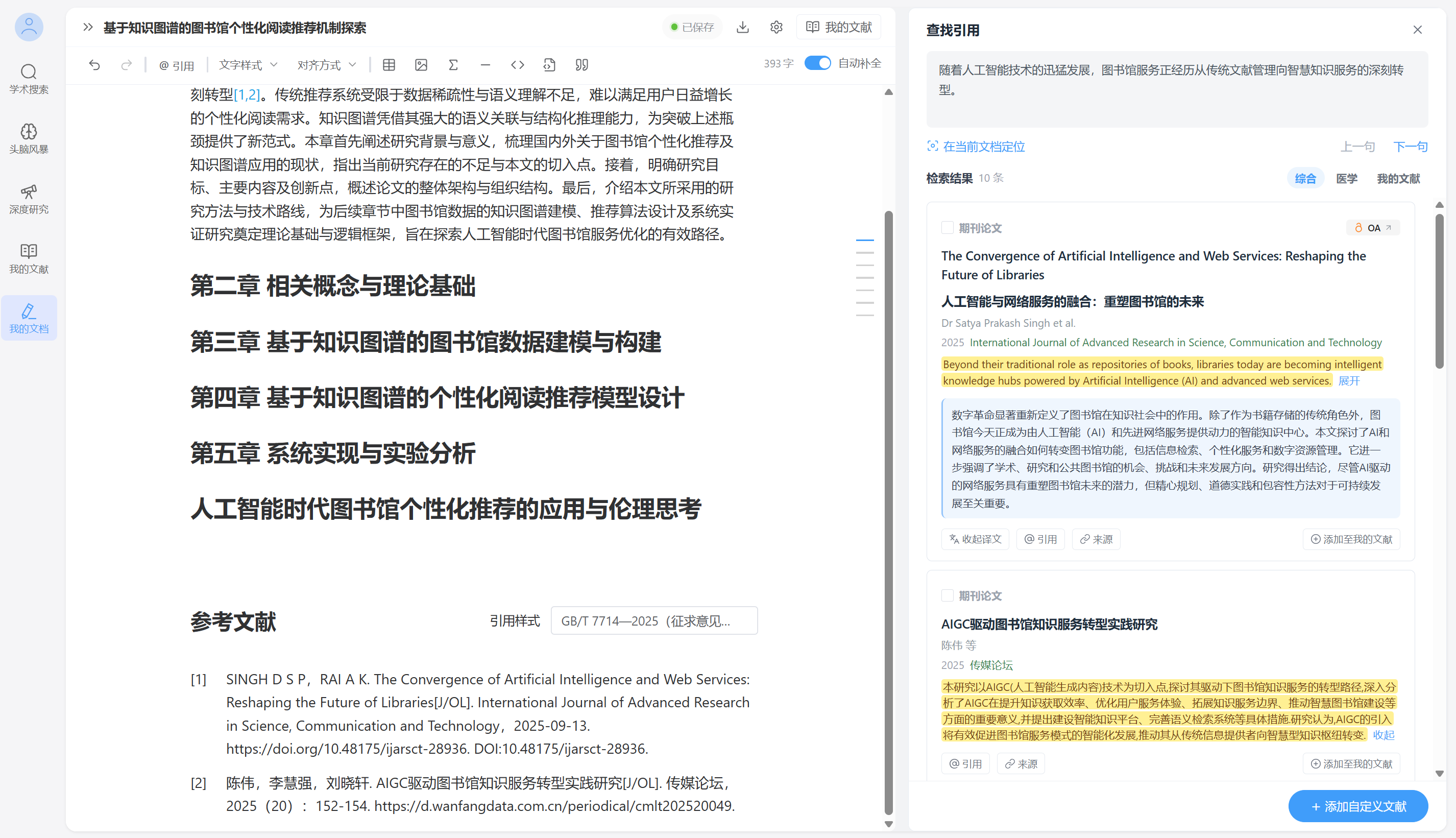Open the user avatar profile
1456x838 pixels.
(29, 27)
